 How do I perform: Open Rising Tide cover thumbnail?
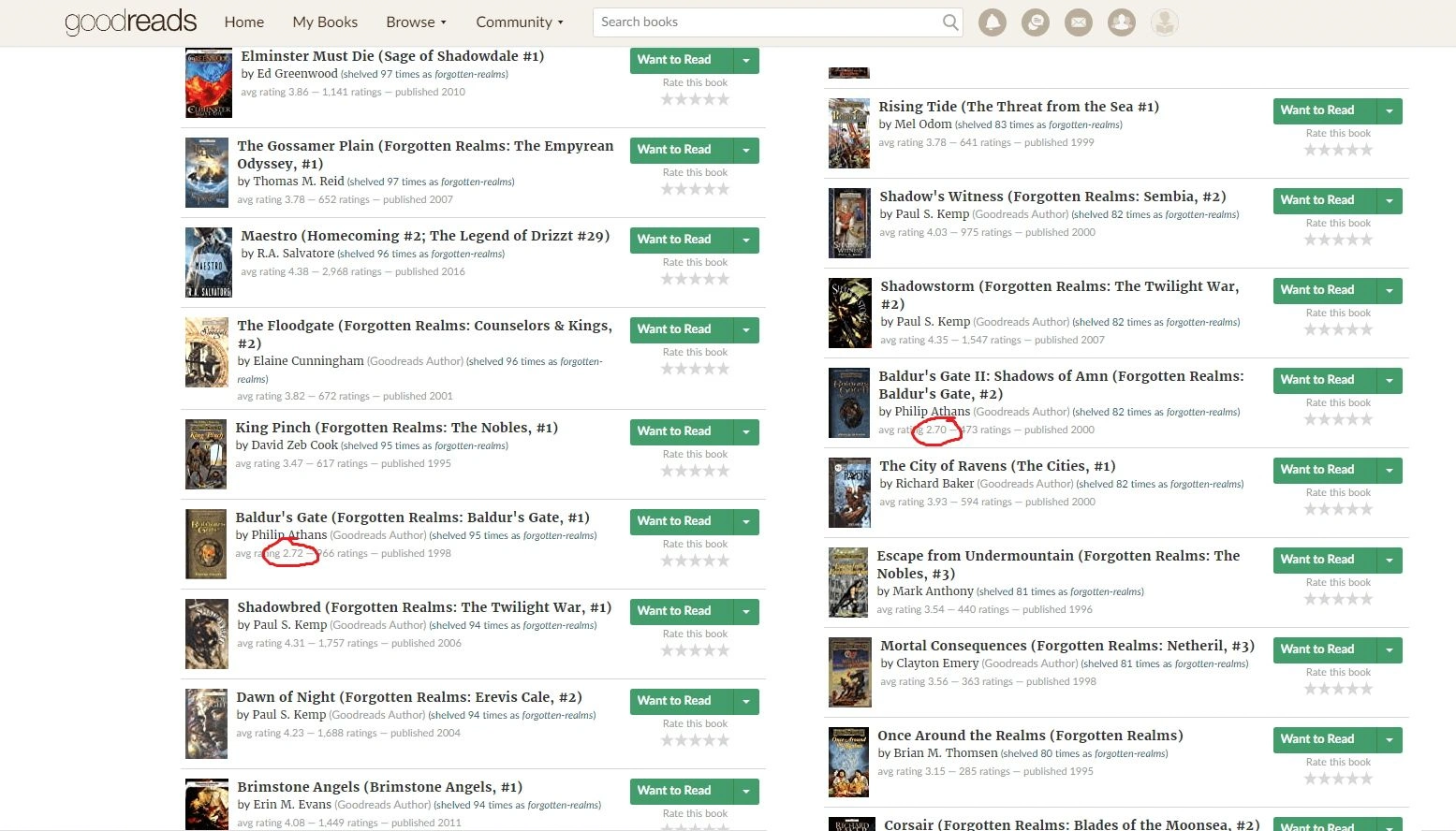pos(849,133)
